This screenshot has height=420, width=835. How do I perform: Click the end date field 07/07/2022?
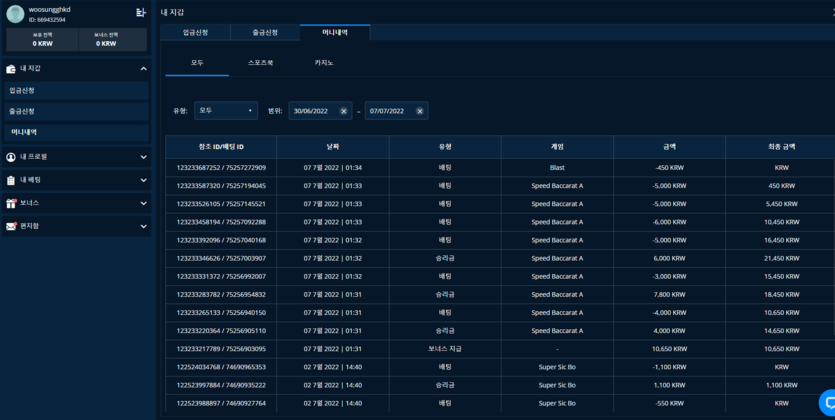coord(396,111)
